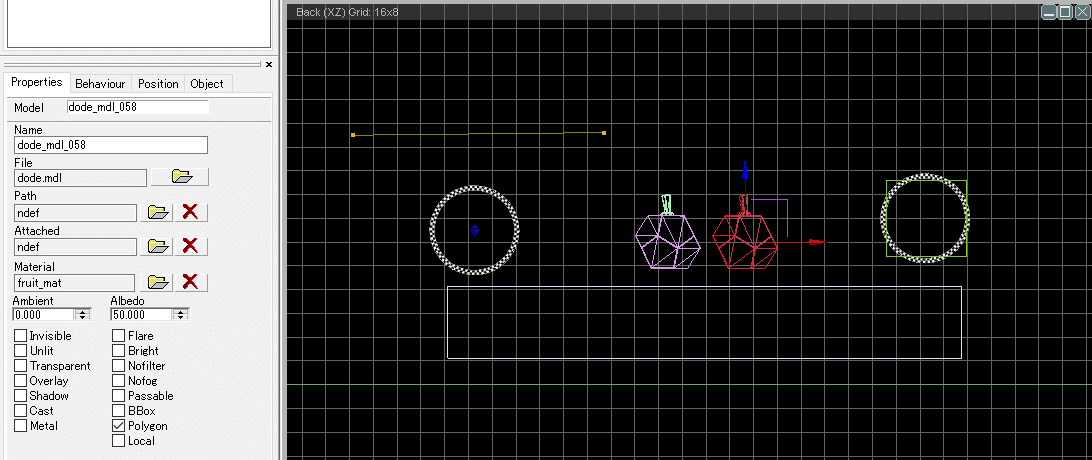Click the red X-axis gizmo arrow
Image resolution: width=1092 pixels, height=460 pixels.
pyautogui.click(x=816, y=241)
